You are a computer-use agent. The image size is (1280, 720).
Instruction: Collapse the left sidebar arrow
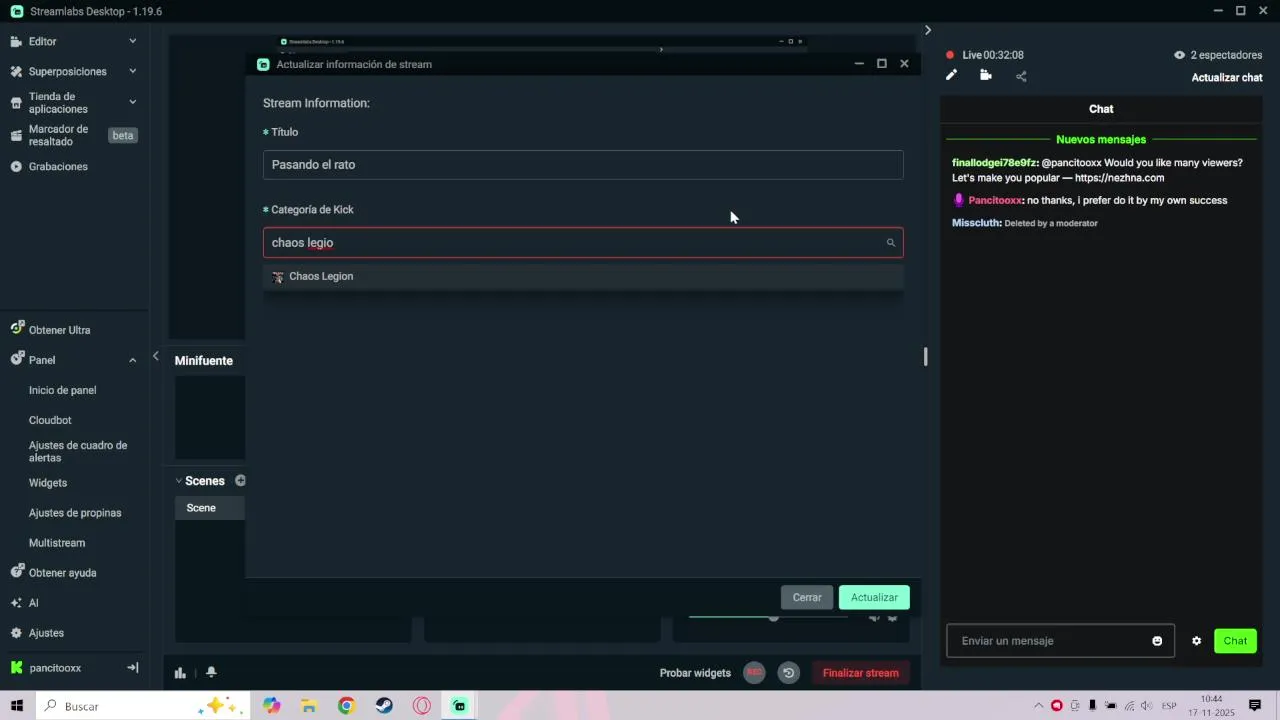point(156,356)
